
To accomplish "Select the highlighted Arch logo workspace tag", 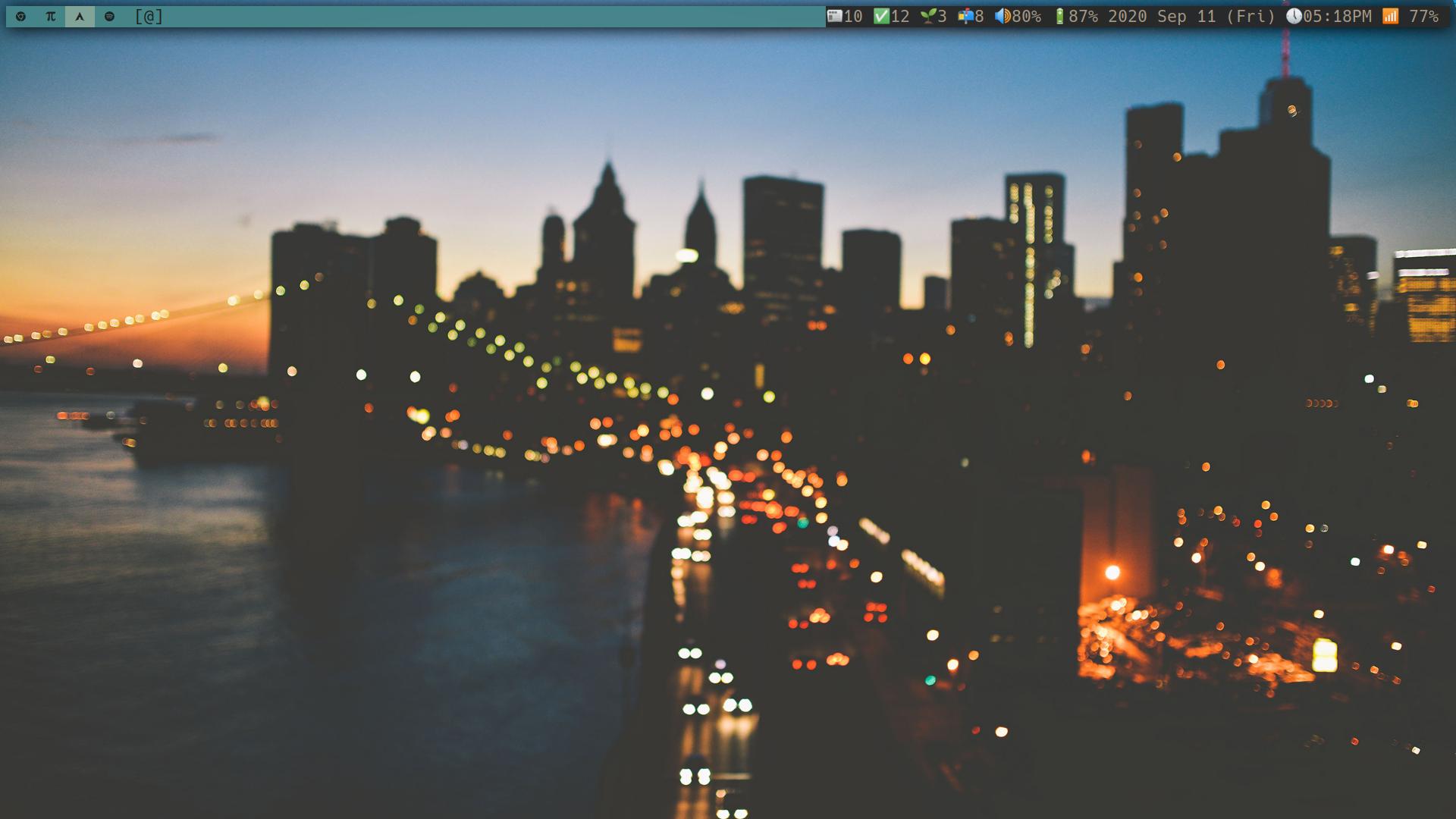I will pyautogui.click(x=80, y=16).
